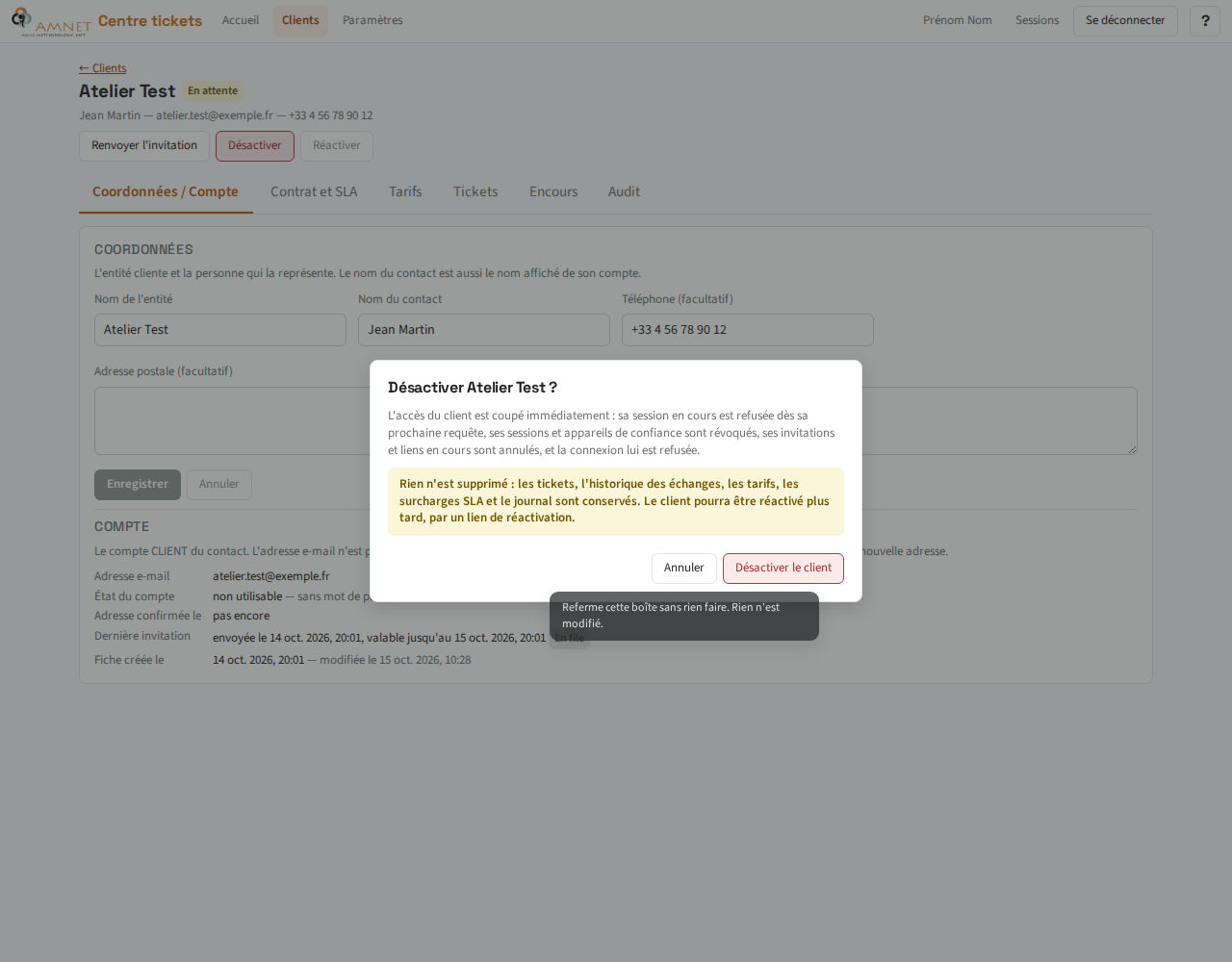Open Sessions in the top bar
The image size is (1232, 962).
tap(1038, 21)
